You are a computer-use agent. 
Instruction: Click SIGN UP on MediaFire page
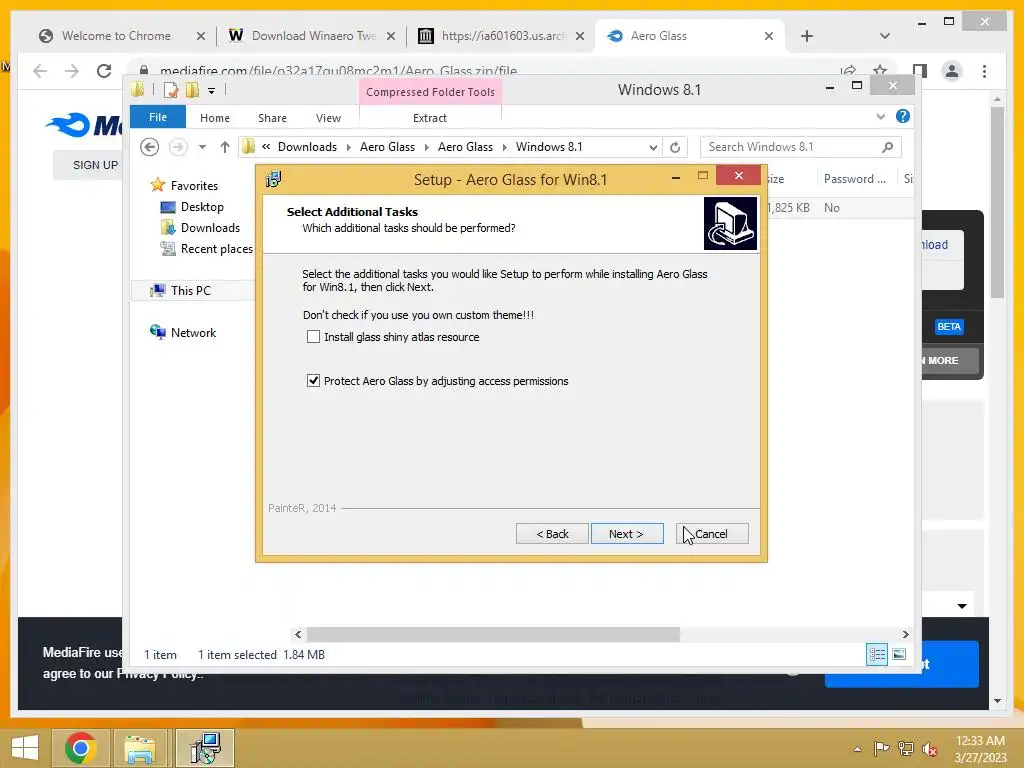(x=95, y=165)
